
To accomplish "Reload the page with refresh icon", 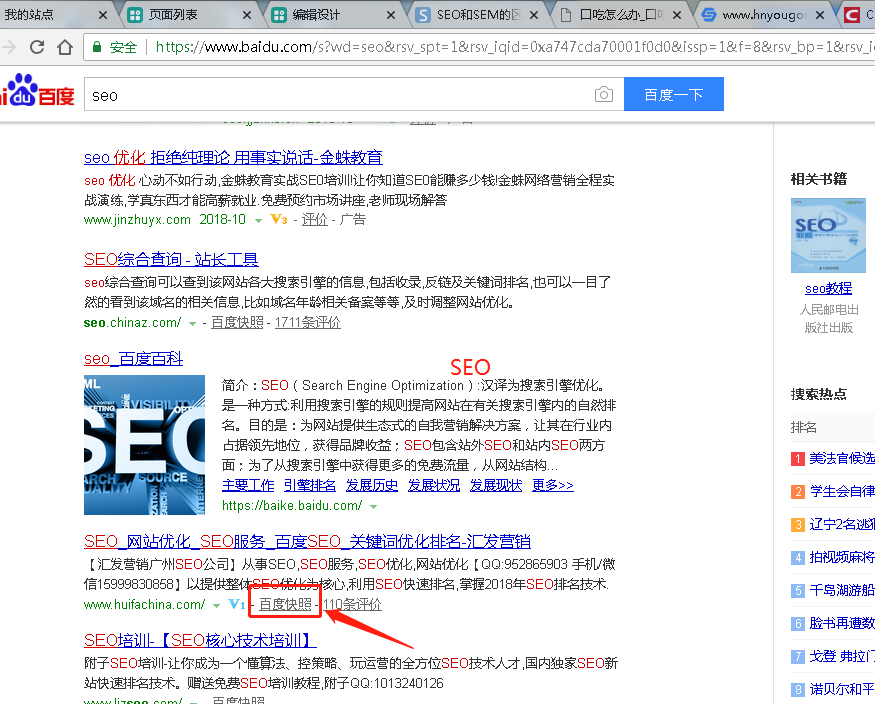I will coord(37,47).
